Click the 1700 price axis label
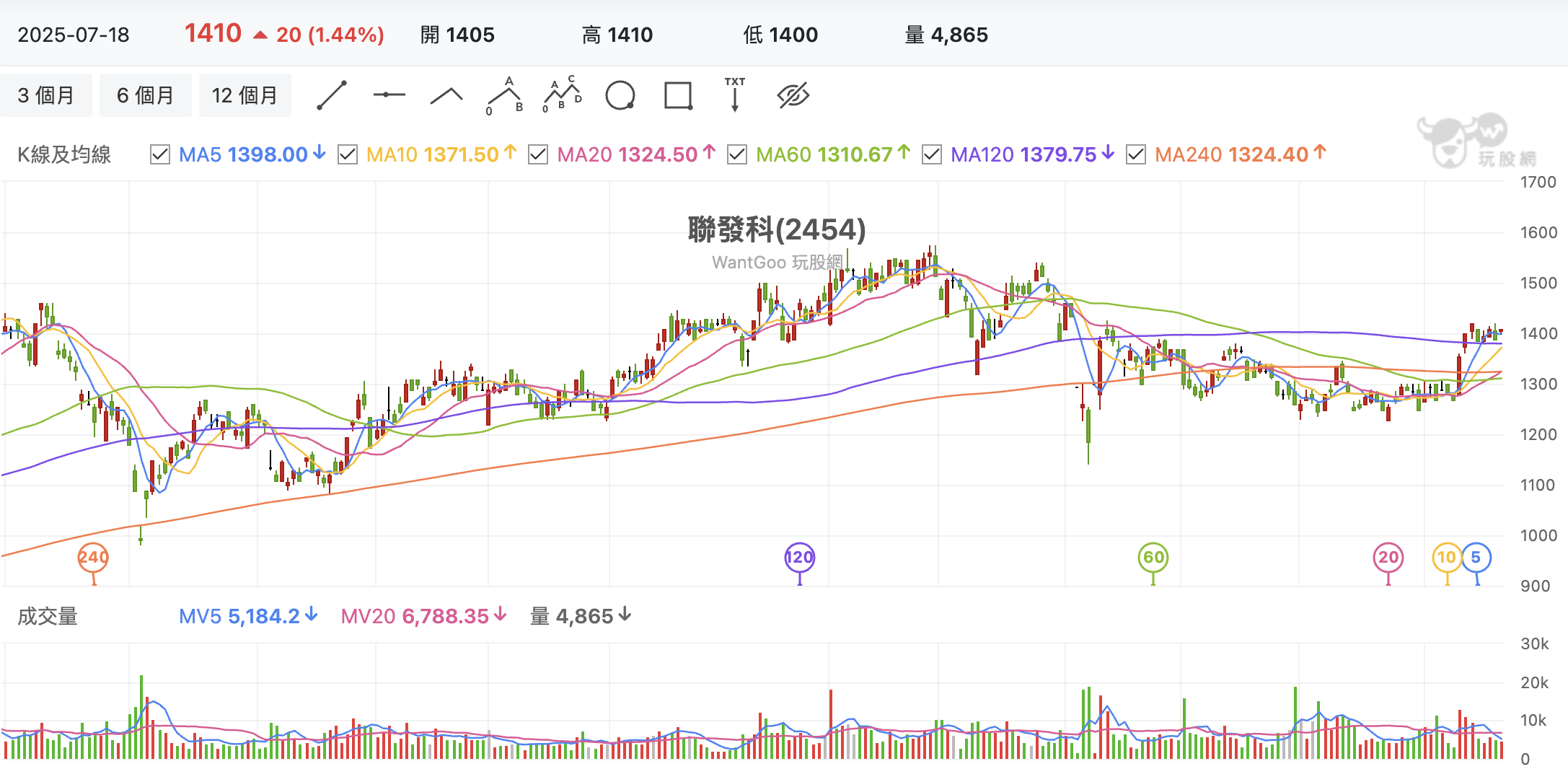 tap(1538, 182)
